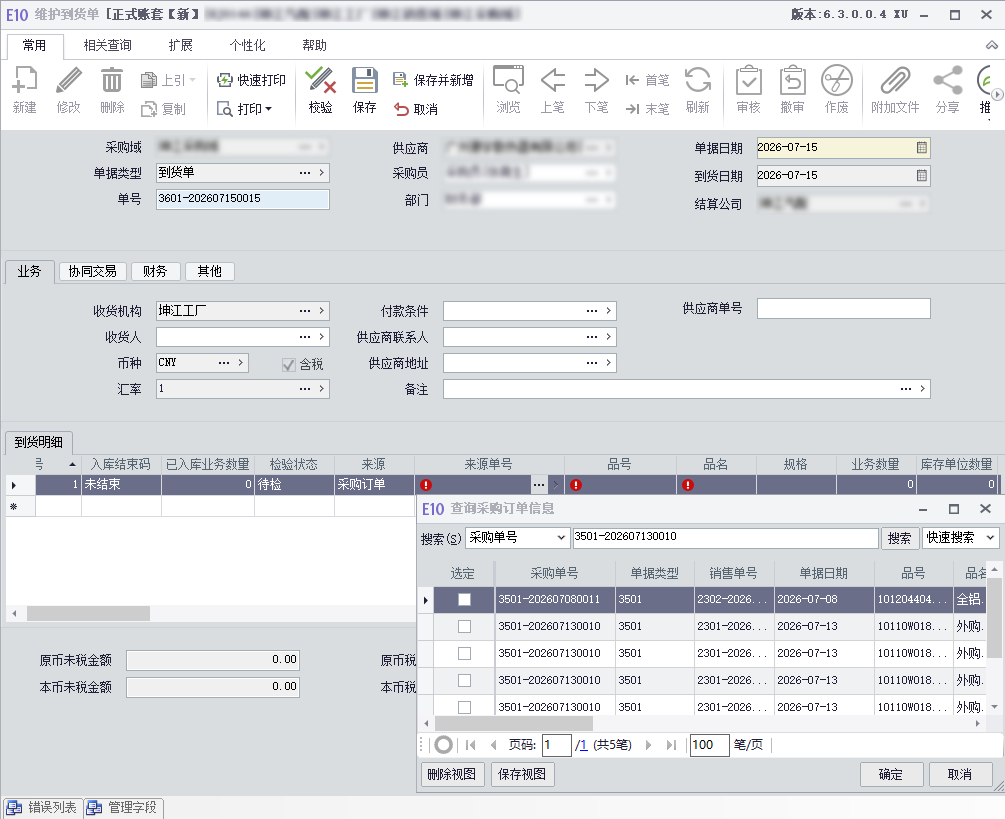Switch to the 相关查询 ribbon tab
The height and width of the screenshot is (819, 1005).
click(108, 46)
